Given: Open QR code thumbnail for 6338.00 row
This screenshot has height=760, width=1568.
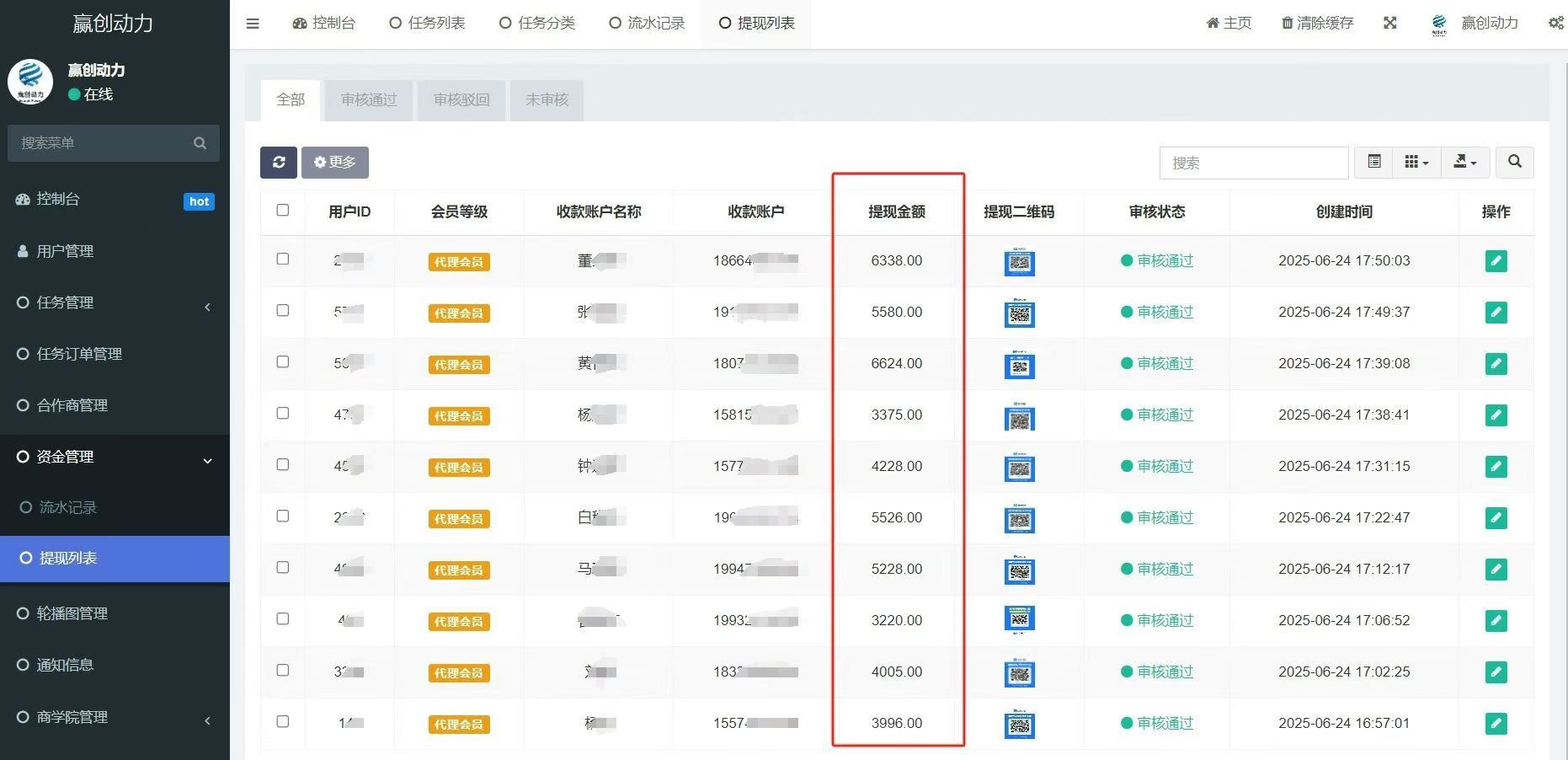Looking at the screenshot, I should (1020, 261).
